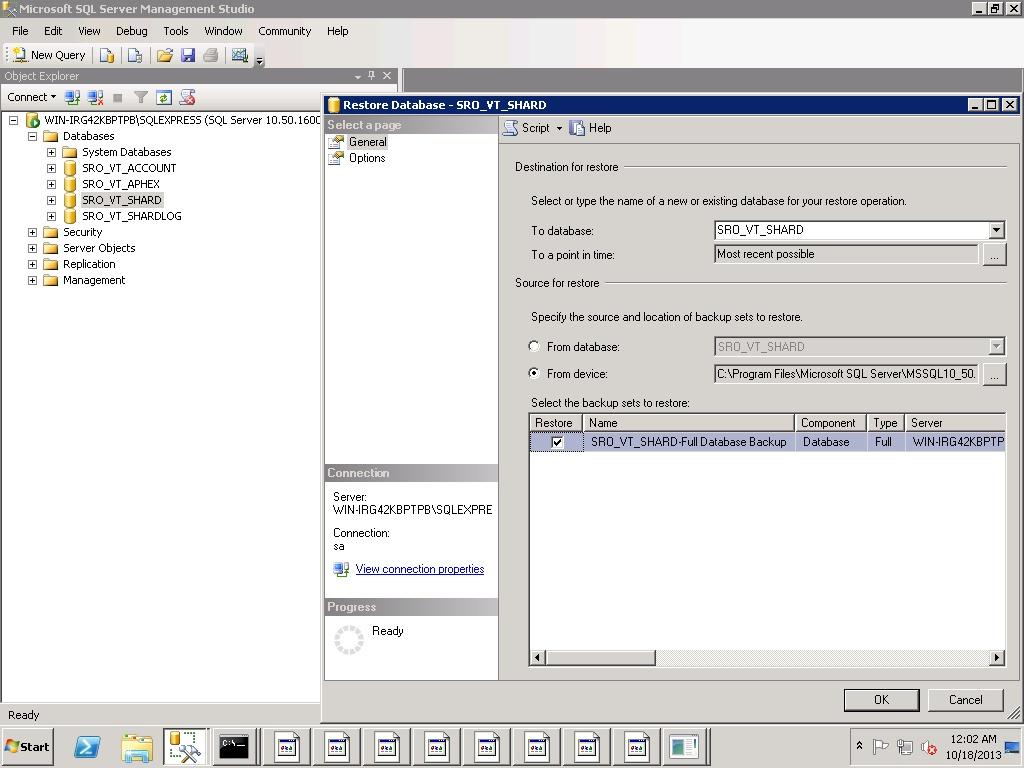Open Object Explorer window position arrow
Screen dimensions: 1024x768
[358, 76]
